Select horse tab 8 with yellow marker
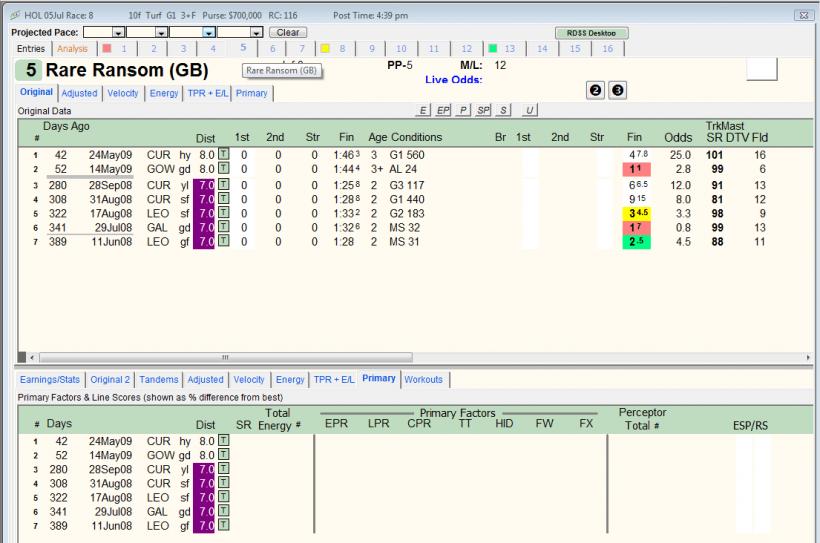820x543 pixels. coord(334,49)
